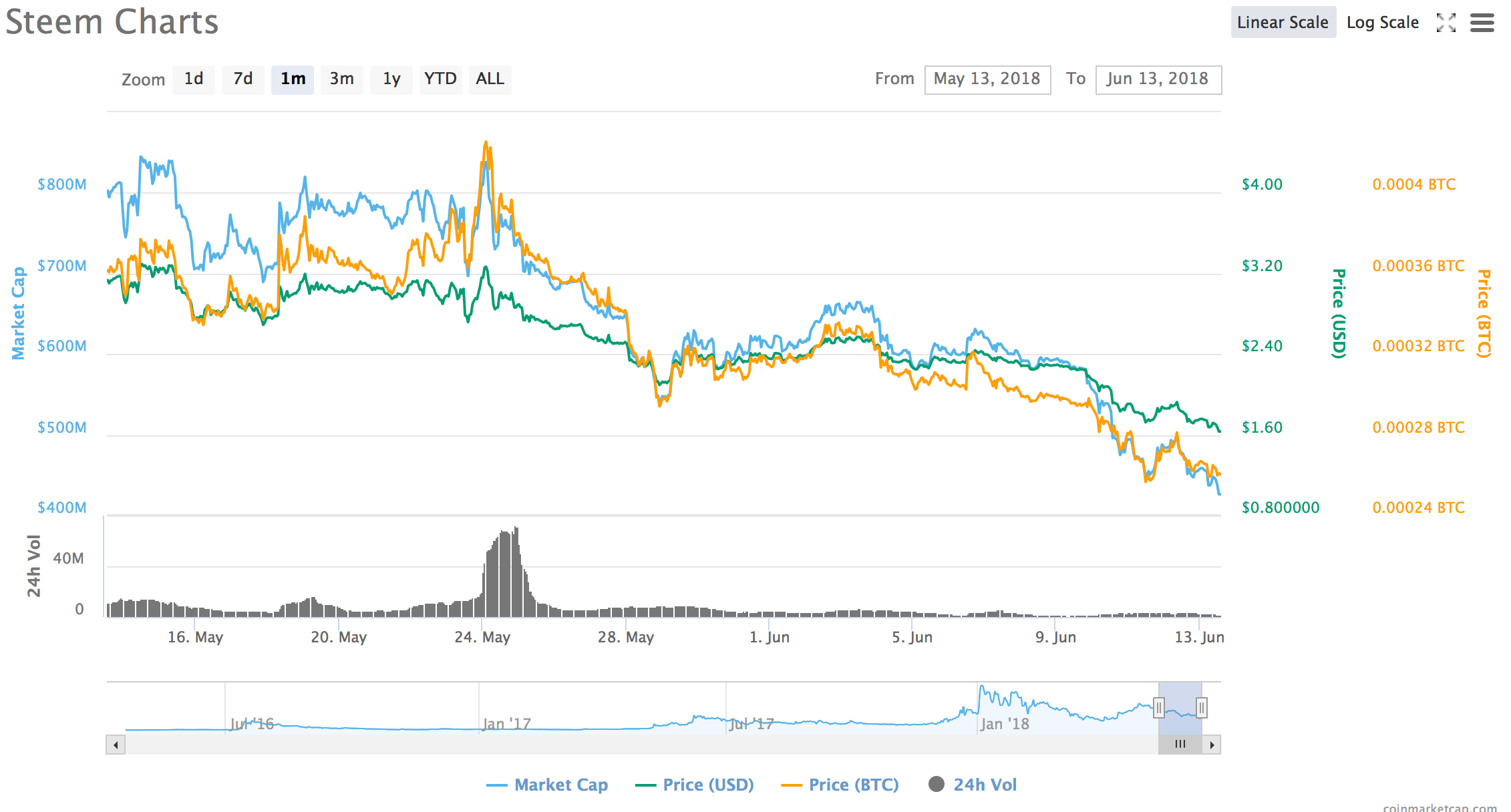The image size is (1511, 812).
Task: Click the $400M market cap label
Action: [62, 507]
